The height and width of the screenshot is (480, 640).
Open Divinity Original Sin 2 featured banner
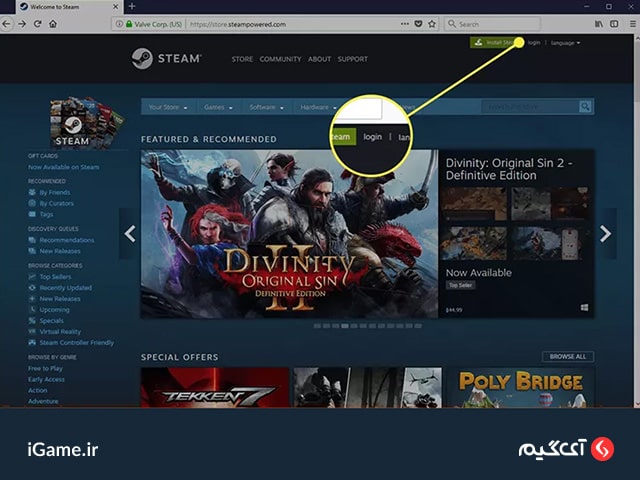[289, 234]
